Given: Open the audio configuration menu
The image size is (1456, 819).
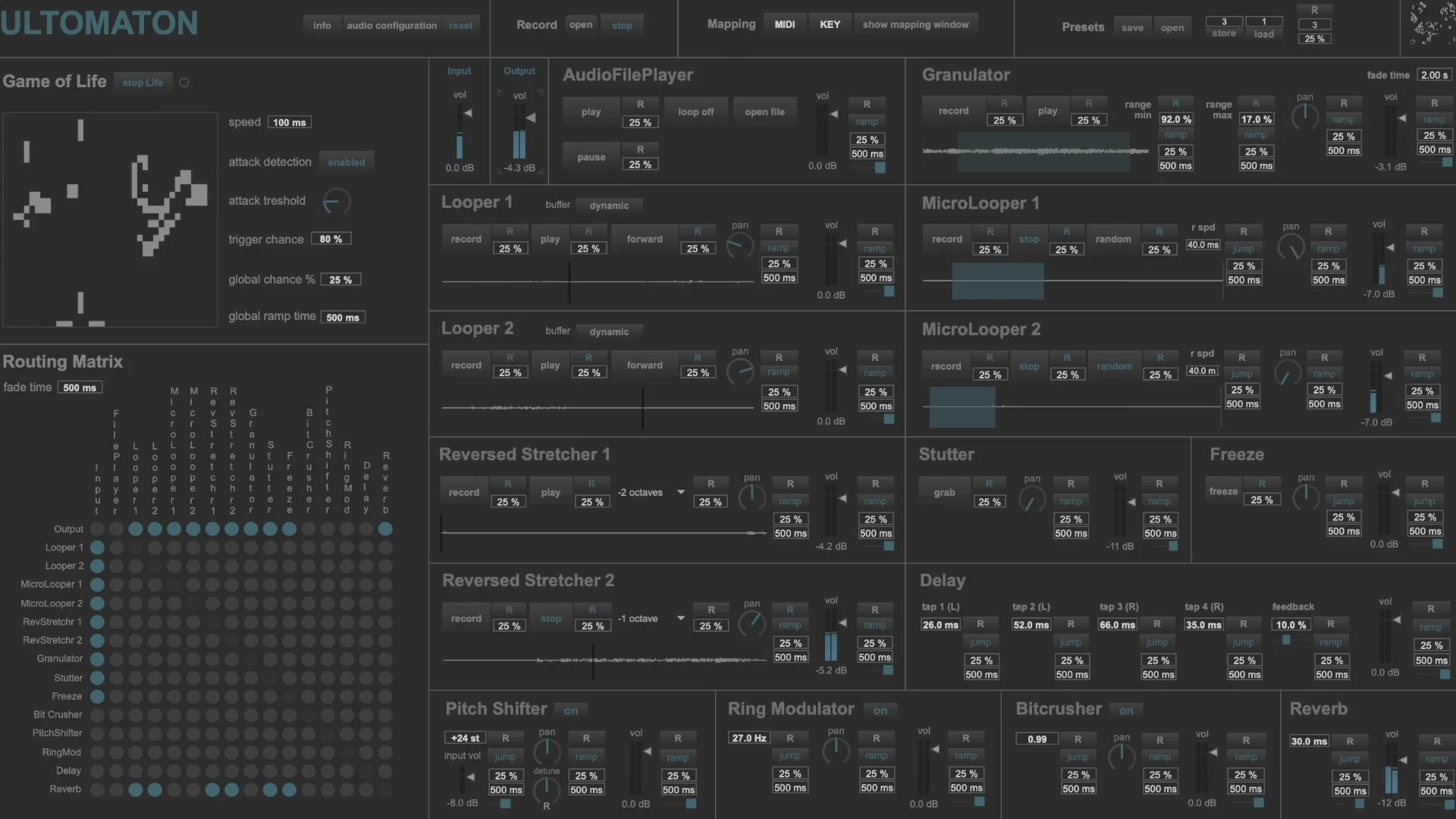Looking at the screenshot, I should [x=391, y=25].
